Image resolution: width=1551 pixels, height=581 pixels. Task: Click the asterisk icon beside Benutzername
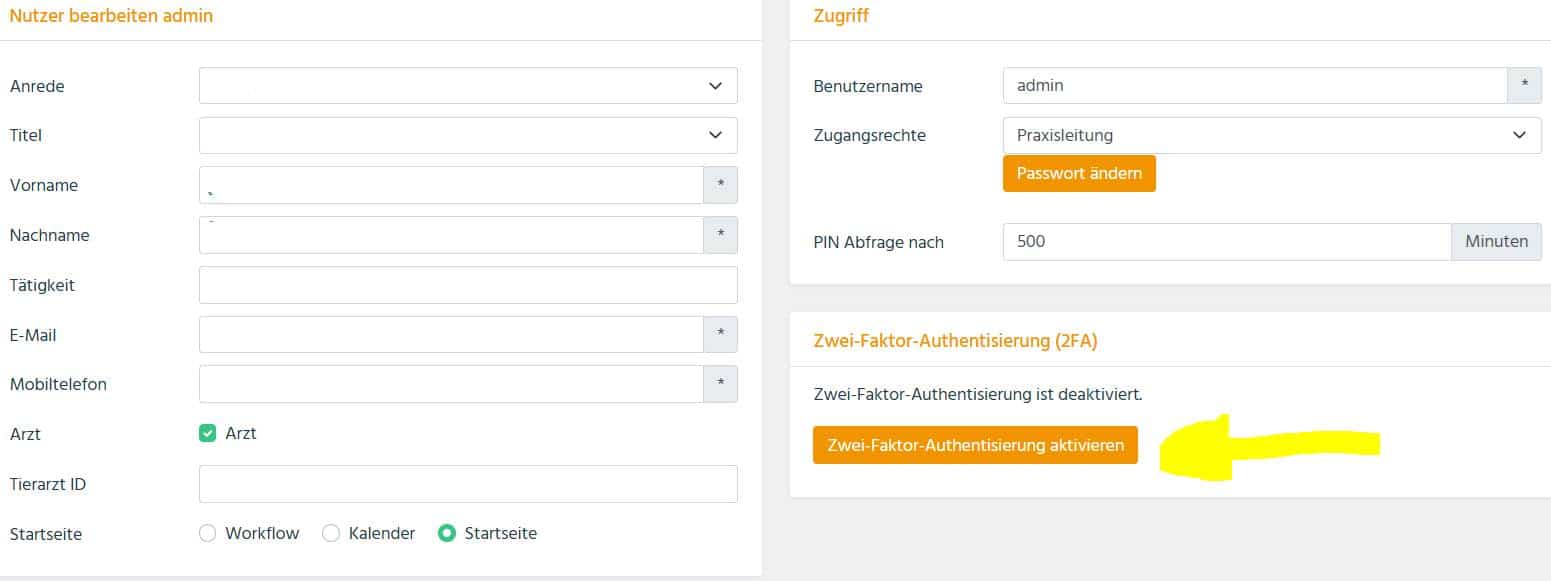tap(1525, 86)
